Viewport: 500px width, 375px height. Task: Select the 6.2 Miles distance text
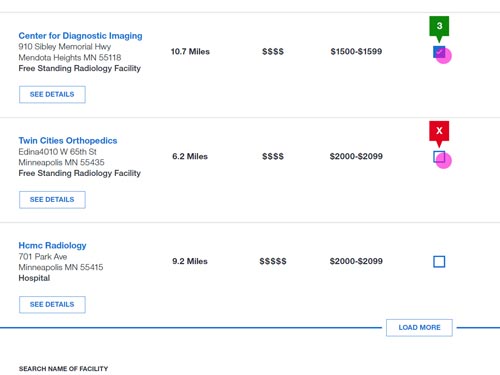190,156
